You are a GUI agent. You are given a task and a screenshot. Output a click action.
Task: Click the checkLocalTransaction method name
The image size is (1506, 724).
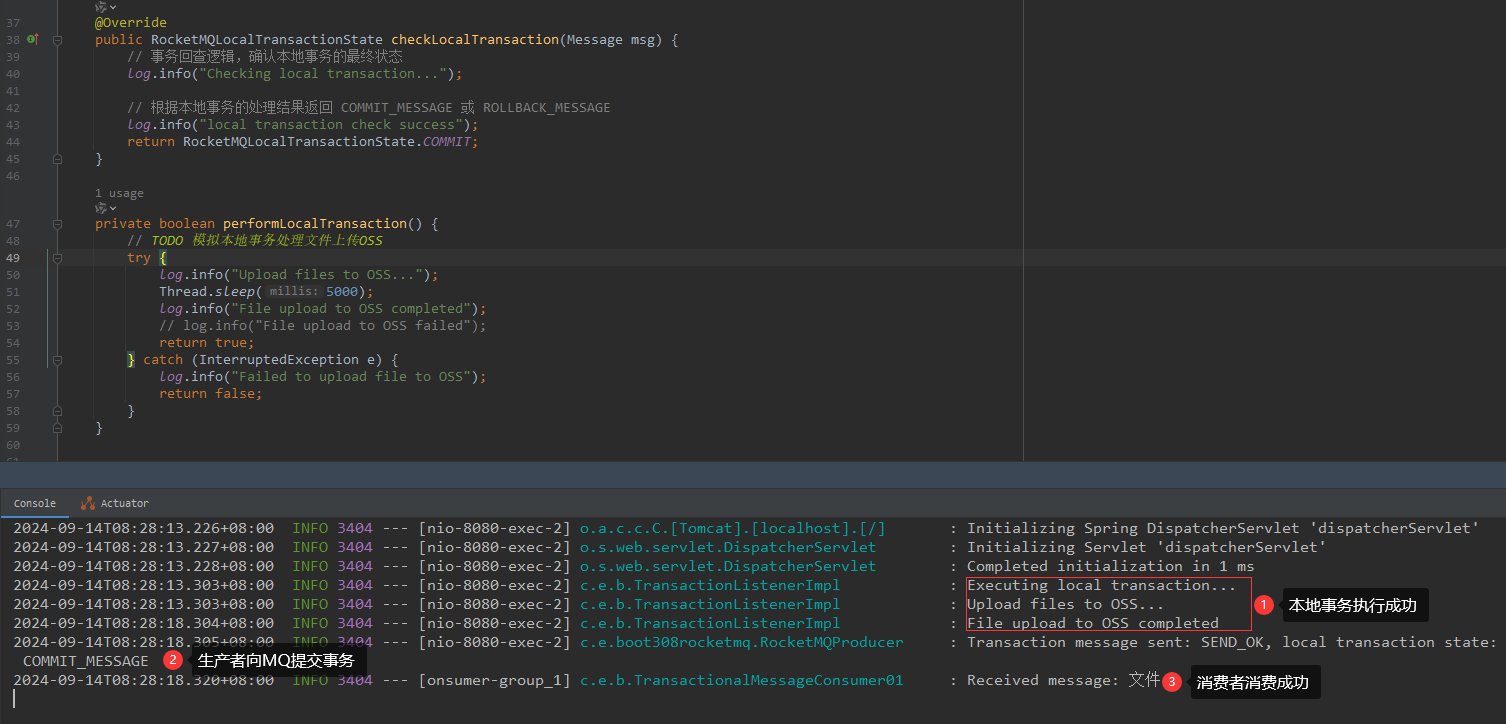point(475,40)
